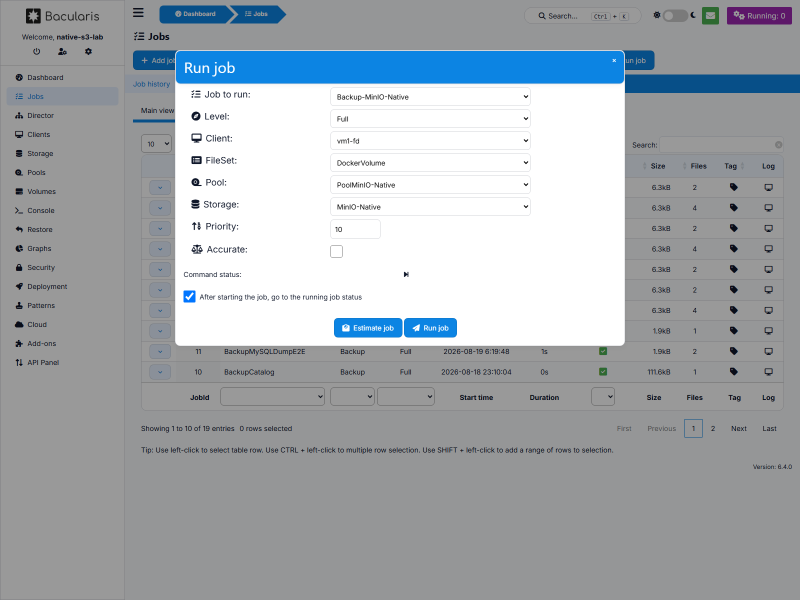Open Cloud in the sidebar
Viewport: 800px width, 600px height.
click(62, 324)
